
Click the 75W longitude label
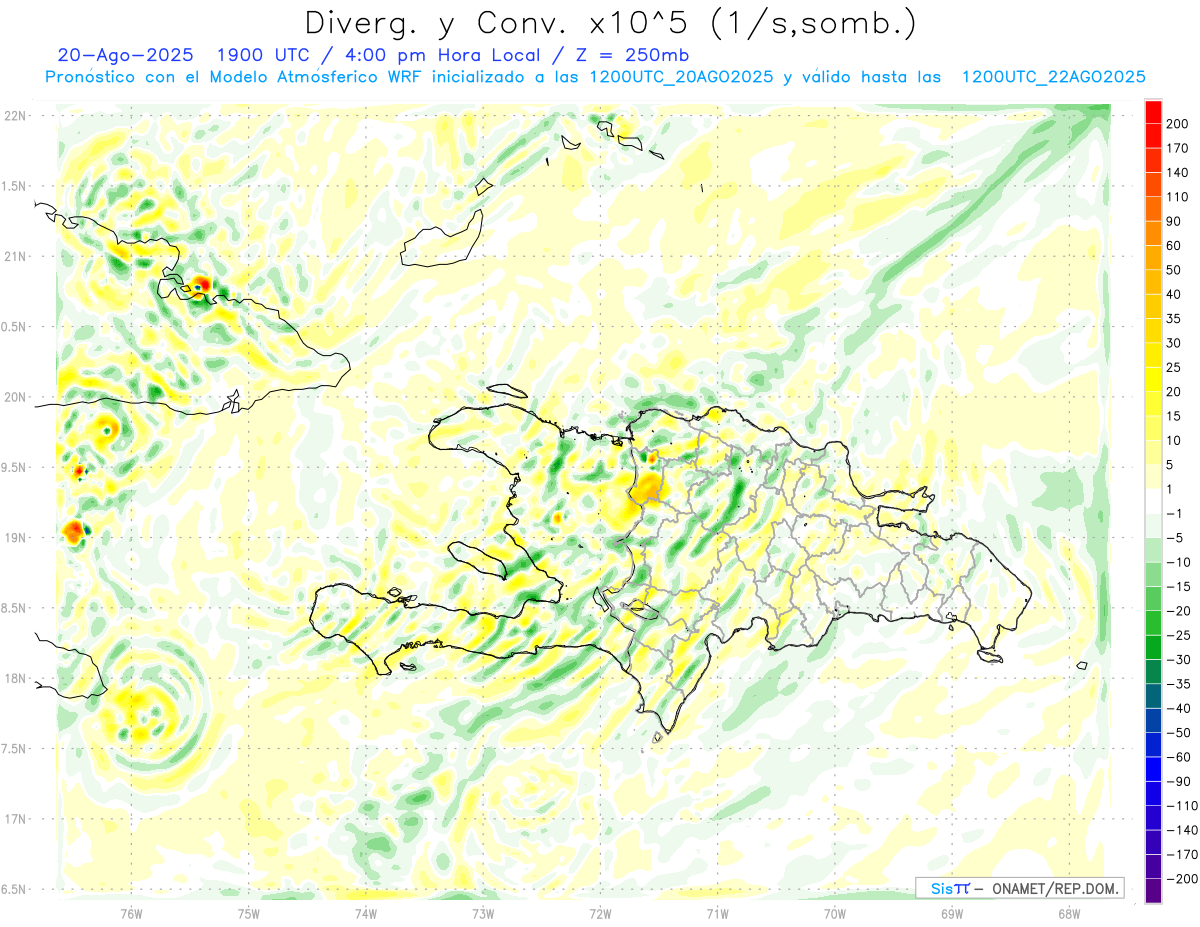[249, 914]
